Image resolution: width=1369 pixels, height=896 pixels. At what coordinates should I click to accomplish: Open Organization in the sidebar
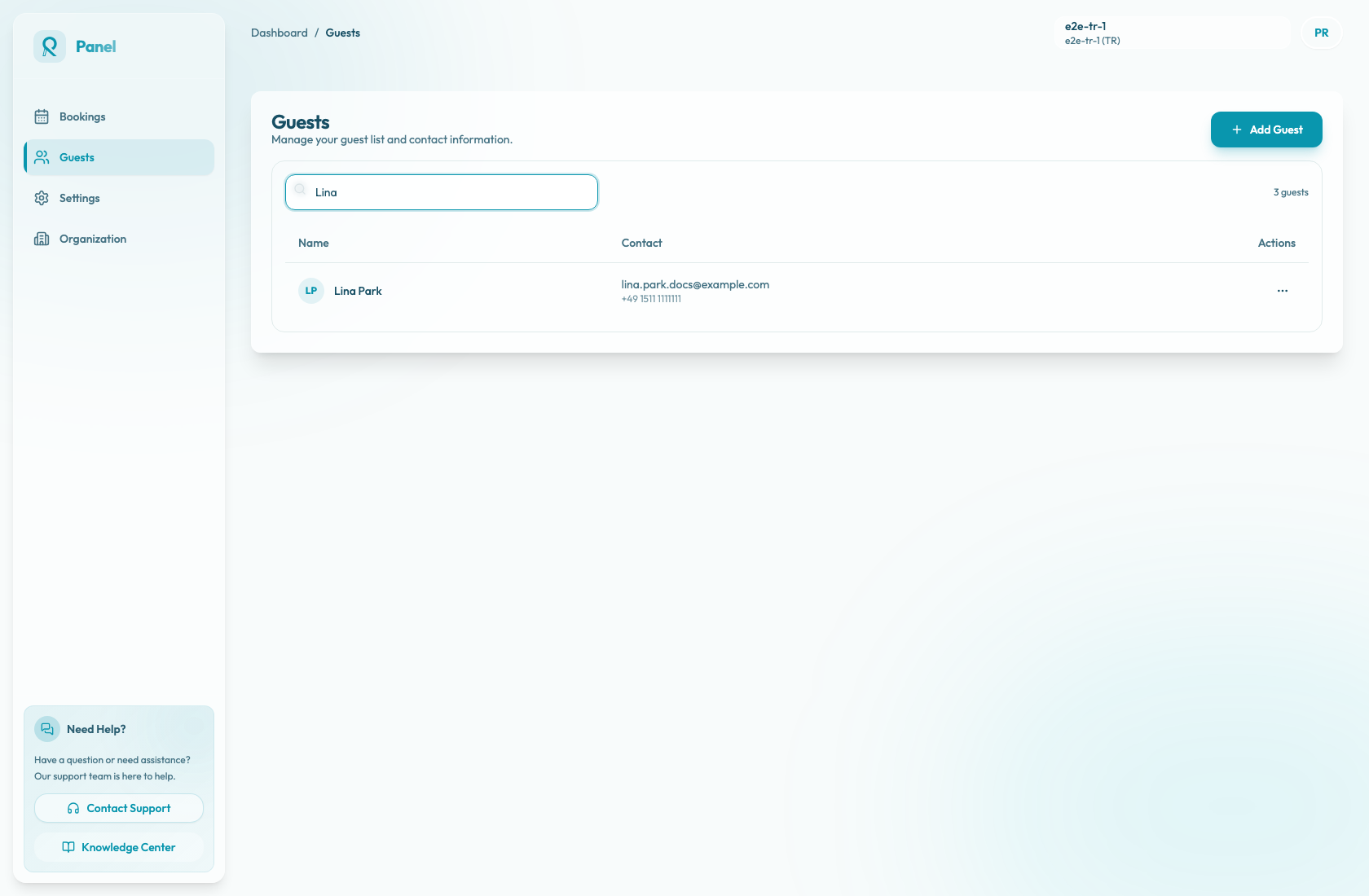pos(119,239)
